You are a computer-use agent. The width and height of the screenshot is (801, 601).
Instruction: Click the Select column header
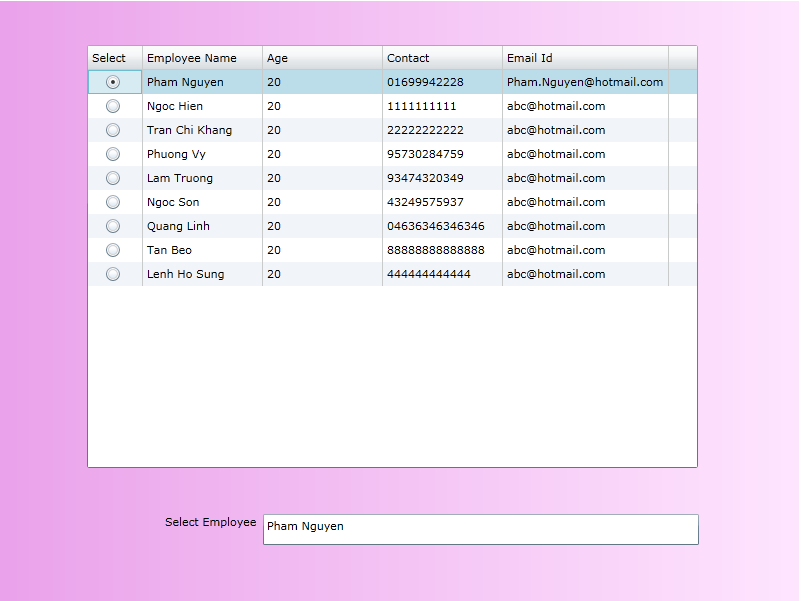tap(115, 58)
